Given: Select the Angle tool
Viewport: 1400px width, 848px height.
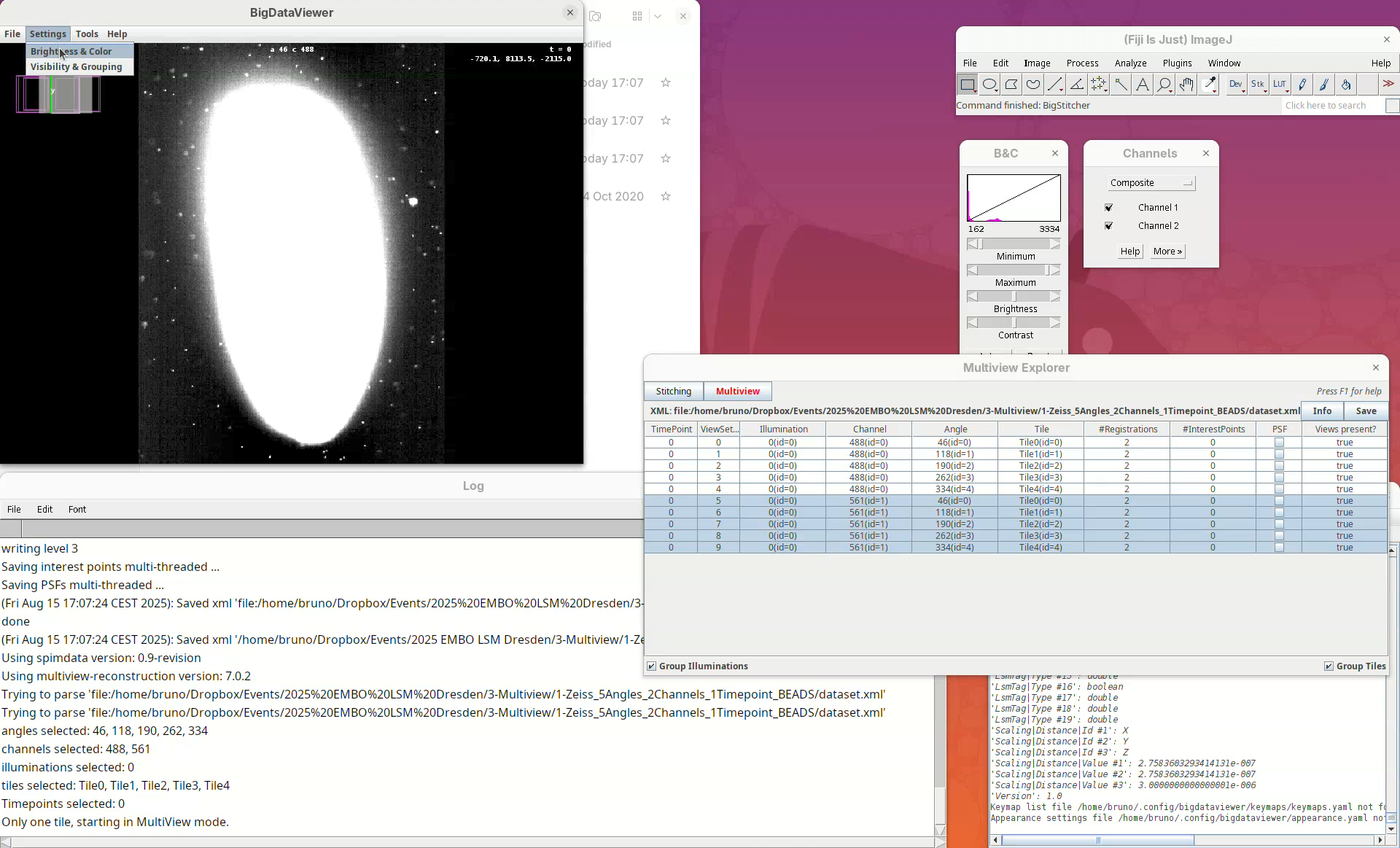Looking at the screenshot, I should [x=1077, y=85].
